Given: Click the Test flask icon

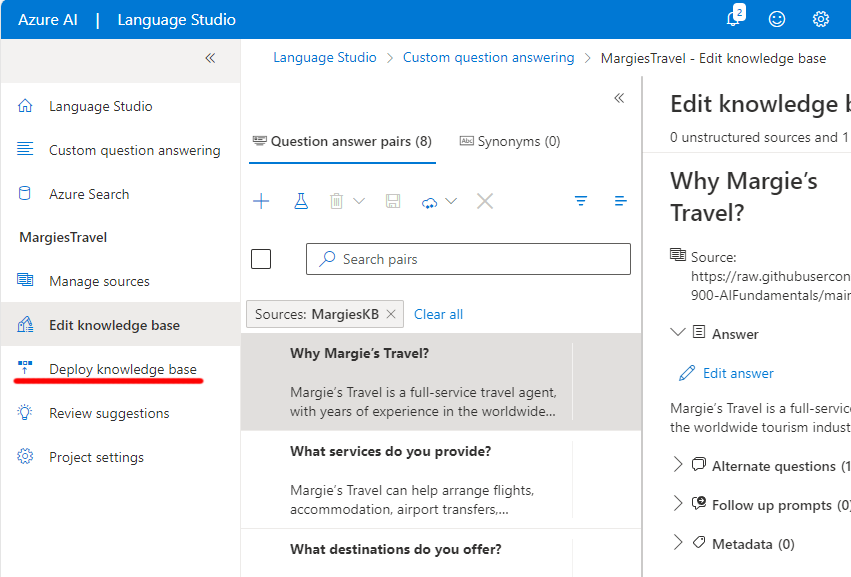Looking at the screenshot, I should (301, 201).
